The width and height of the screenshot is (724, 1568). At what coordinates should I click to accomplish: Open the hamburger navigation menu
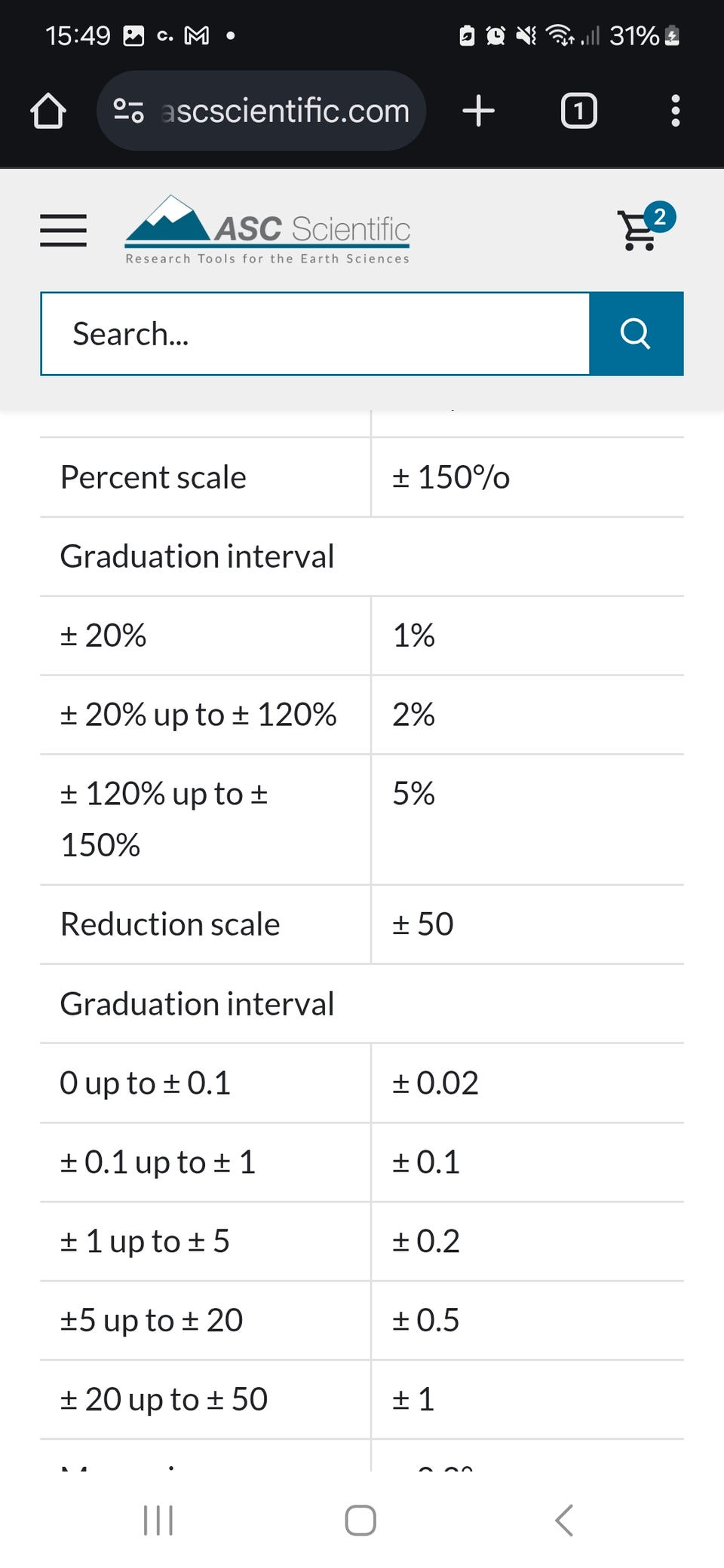pyautogui.click(x=63, y=230)
